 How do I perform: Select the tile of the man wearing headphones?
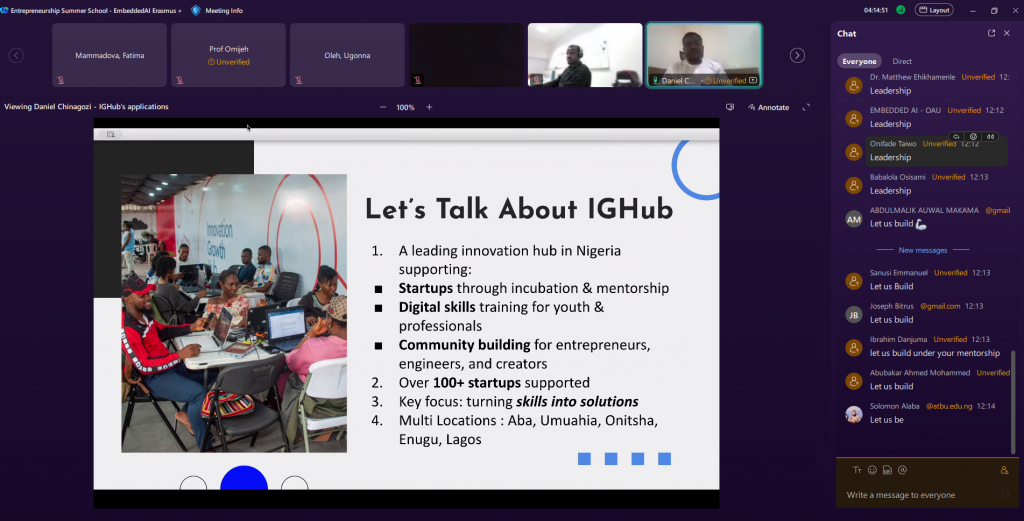pyautogui.click(x=585, y=55)
